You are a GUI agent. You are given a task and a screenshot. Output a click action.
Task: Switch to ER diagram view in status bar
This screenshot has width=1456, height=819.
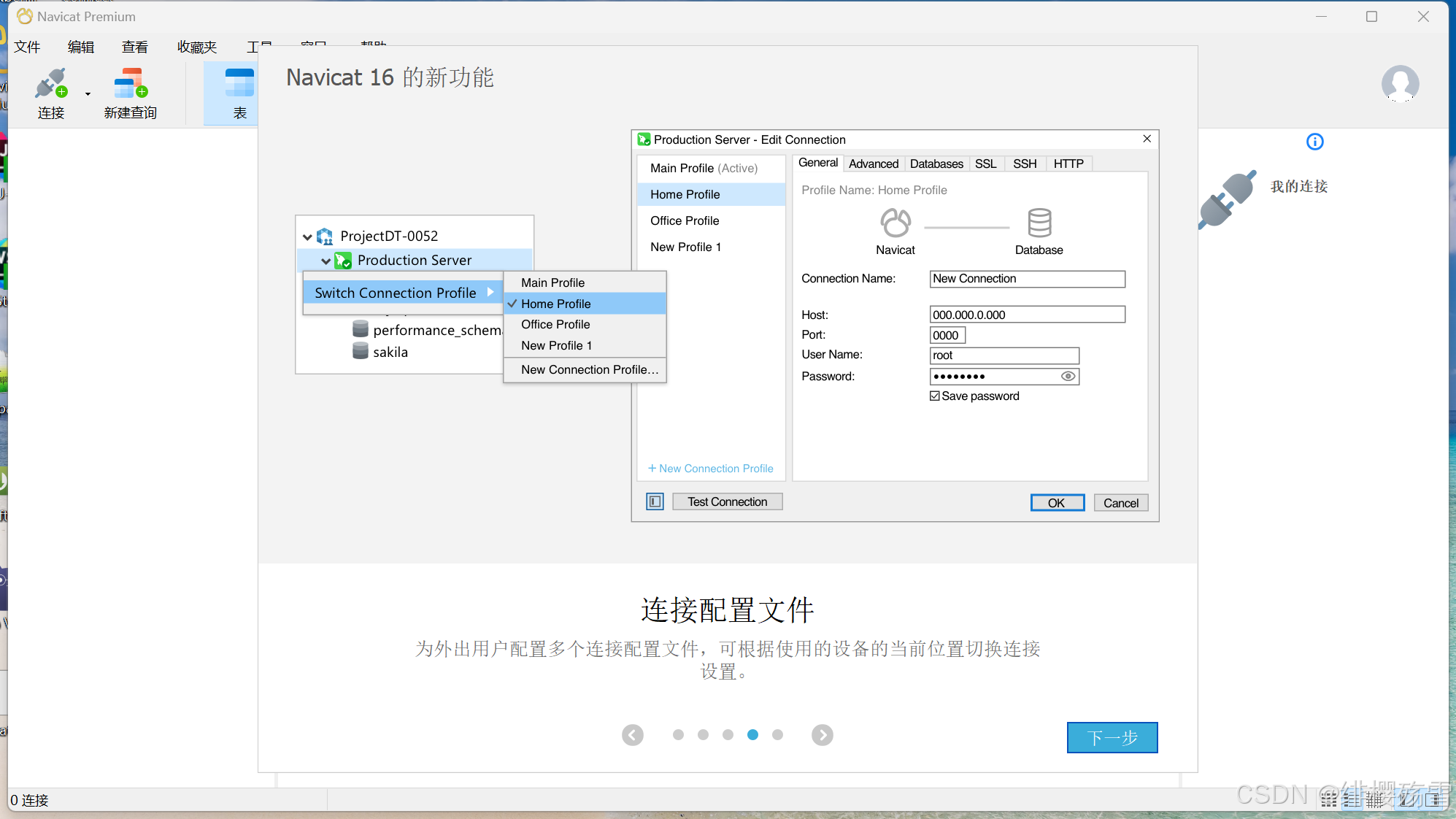1376,799
